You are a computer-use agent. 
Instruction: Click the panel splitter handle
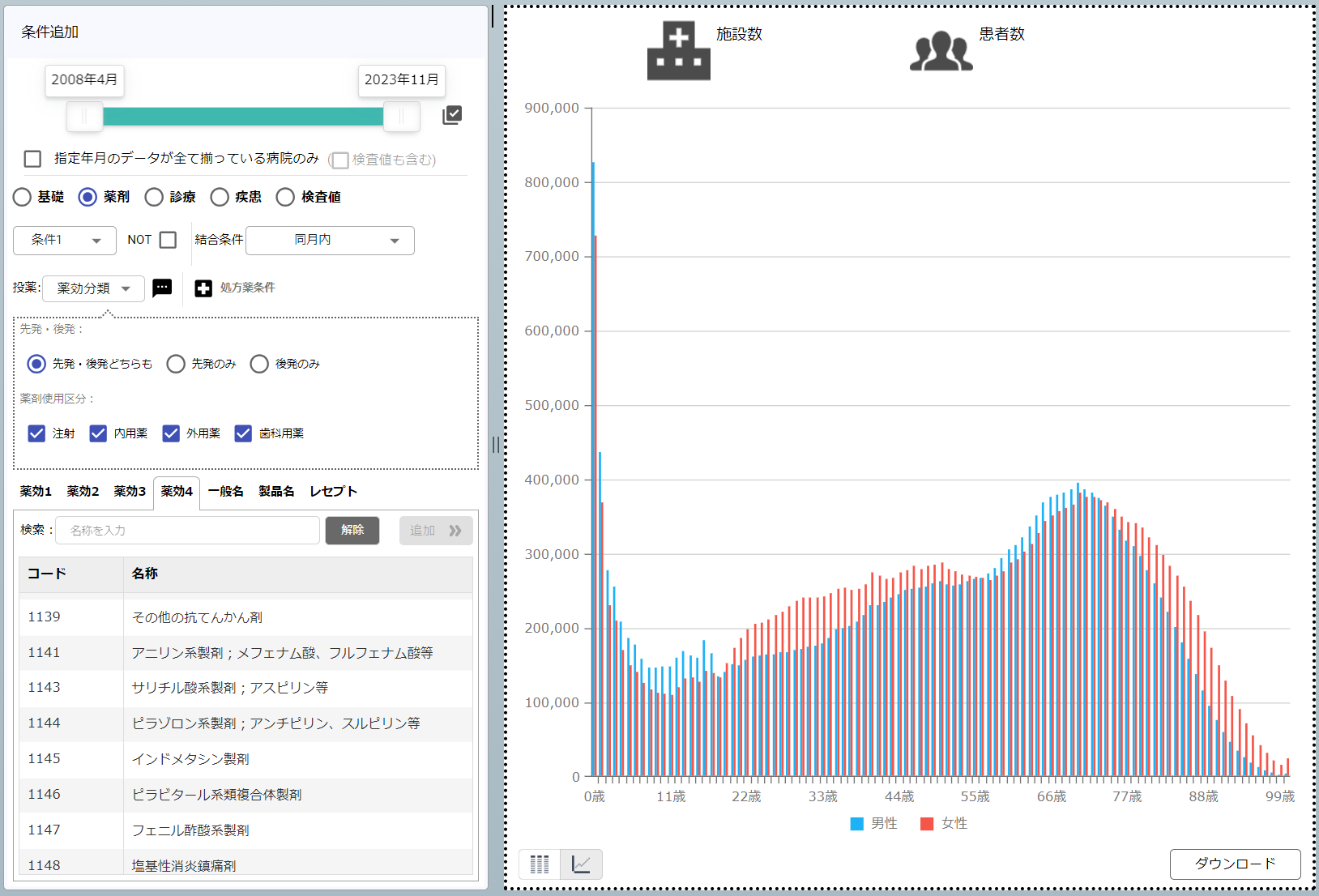(495, 444)
